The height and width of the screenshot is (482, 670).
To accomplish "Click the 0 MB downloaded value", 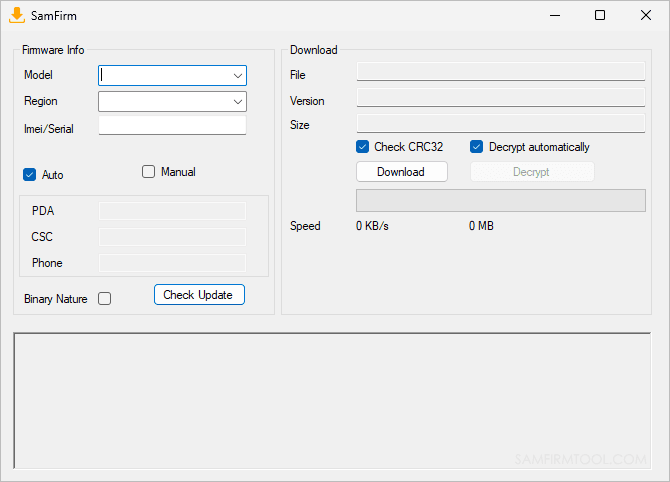I will 481,226.
